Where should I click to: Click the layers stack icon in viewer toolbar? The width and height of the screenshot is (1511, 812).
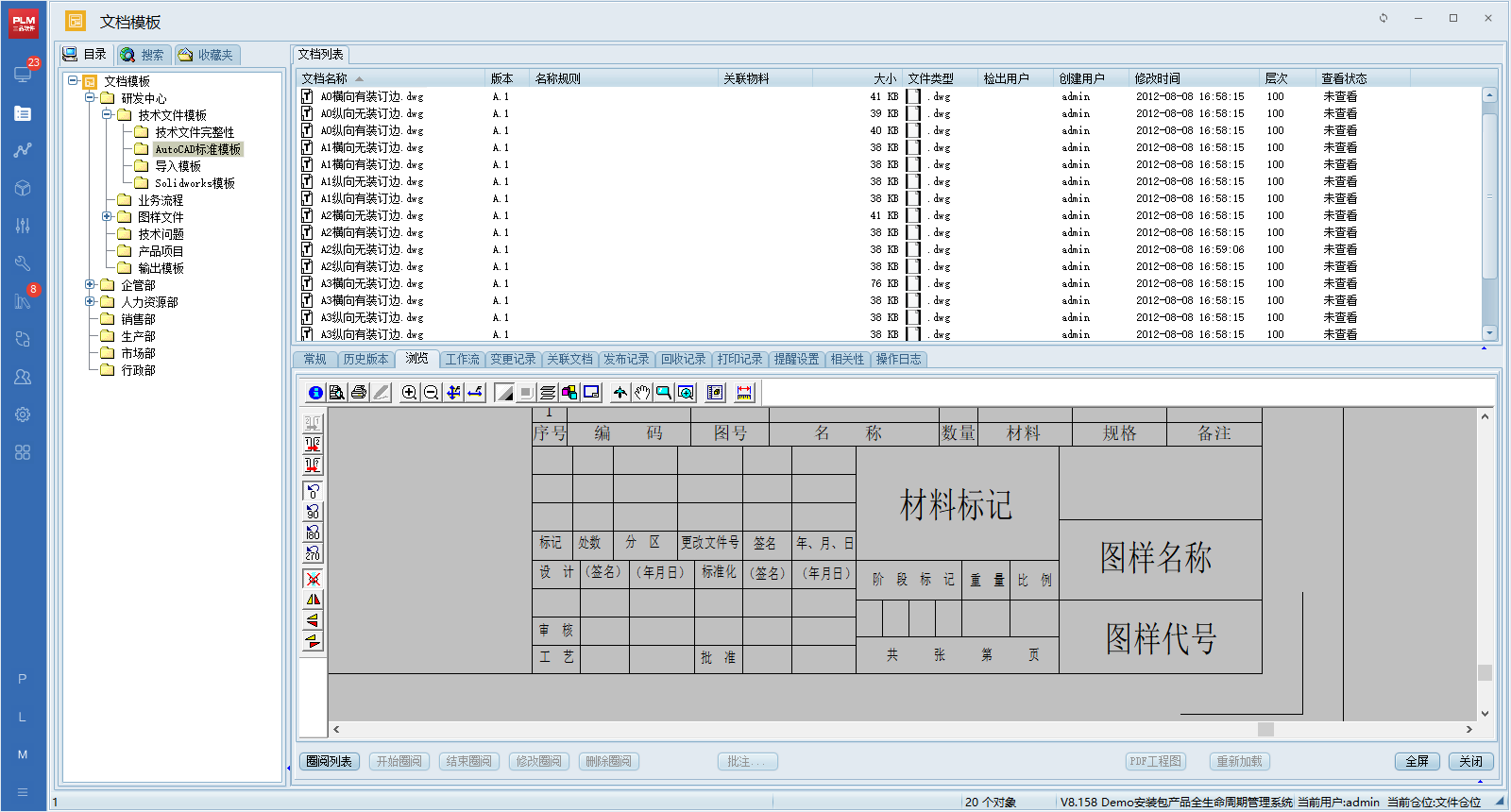pos(548,393)
